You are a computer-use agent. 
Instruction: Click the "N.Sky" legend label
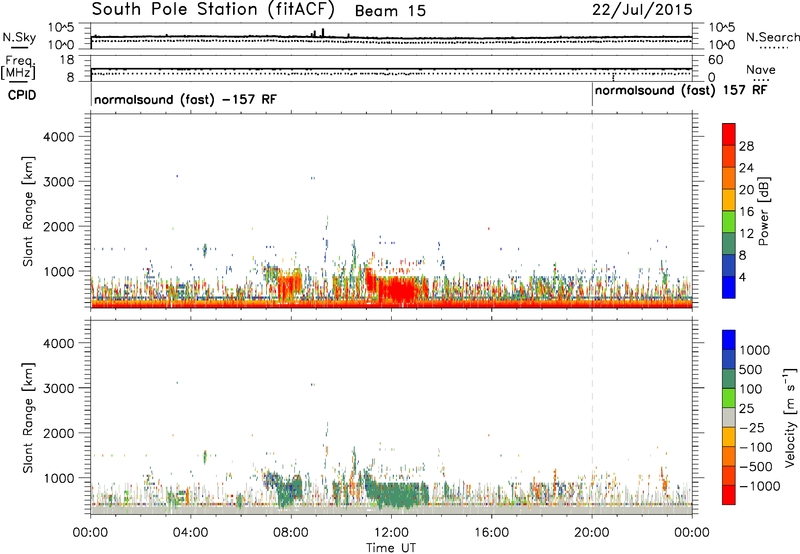19,37
